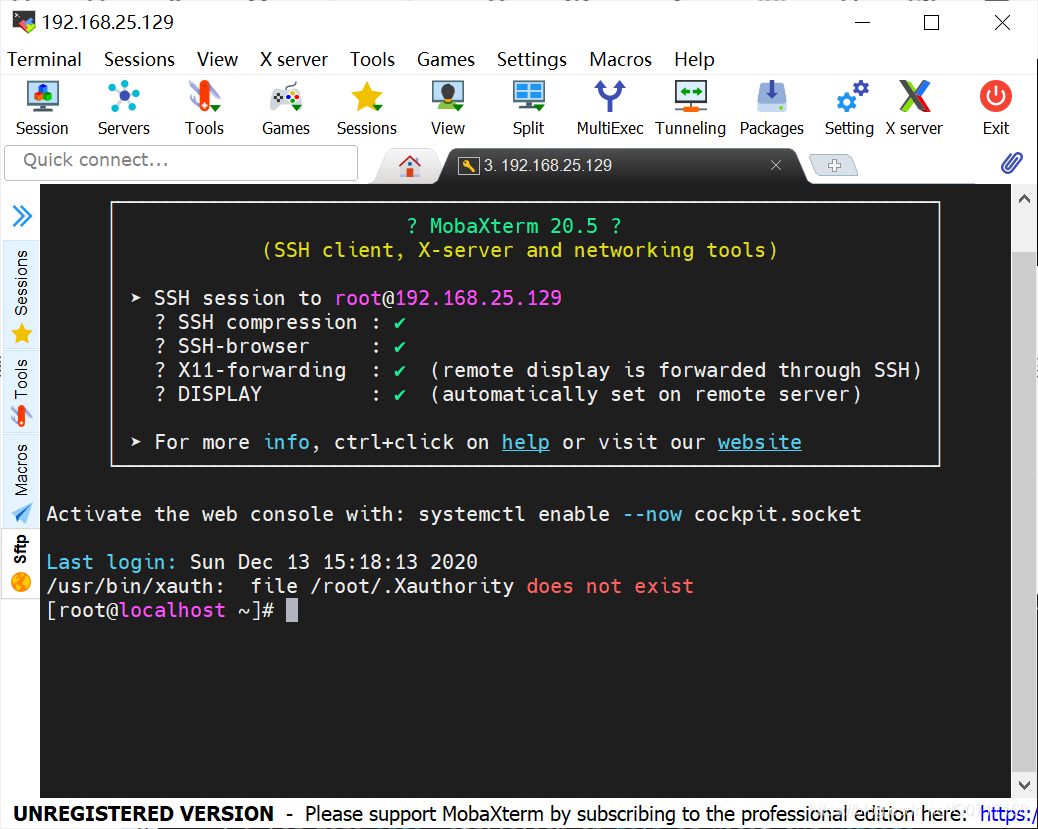
Task: Open the Tools sidebar tab
Action: (21, 391)
